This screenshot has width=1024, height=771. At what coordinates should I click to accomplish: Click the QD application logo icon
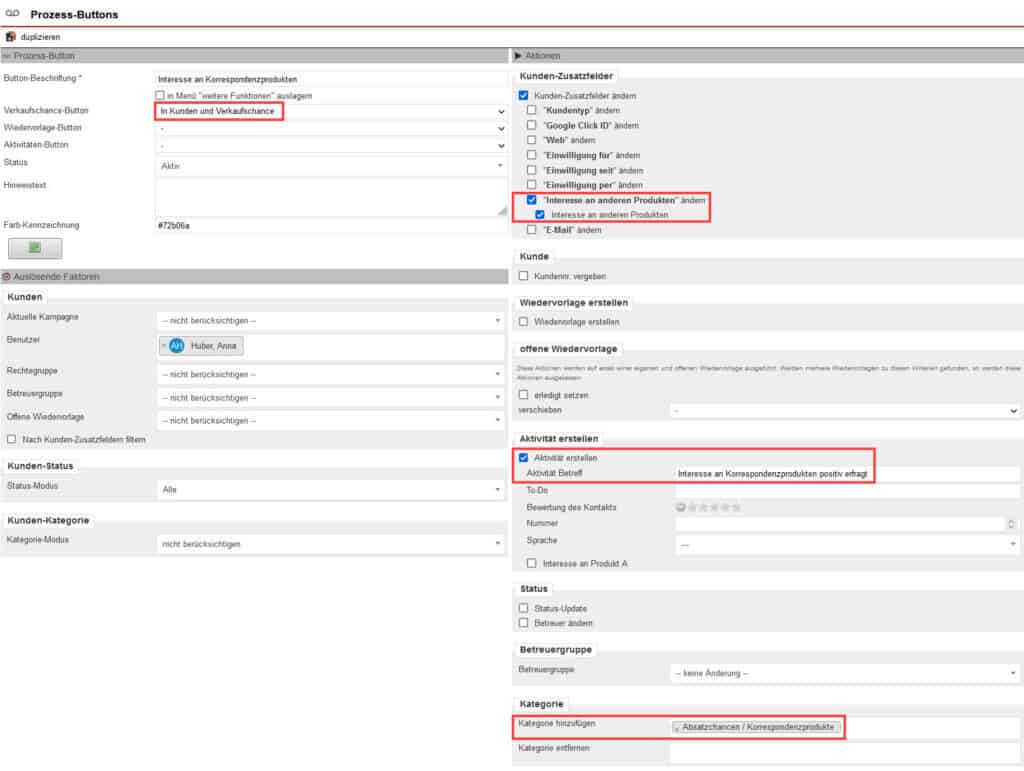click(x=14, y=13)
